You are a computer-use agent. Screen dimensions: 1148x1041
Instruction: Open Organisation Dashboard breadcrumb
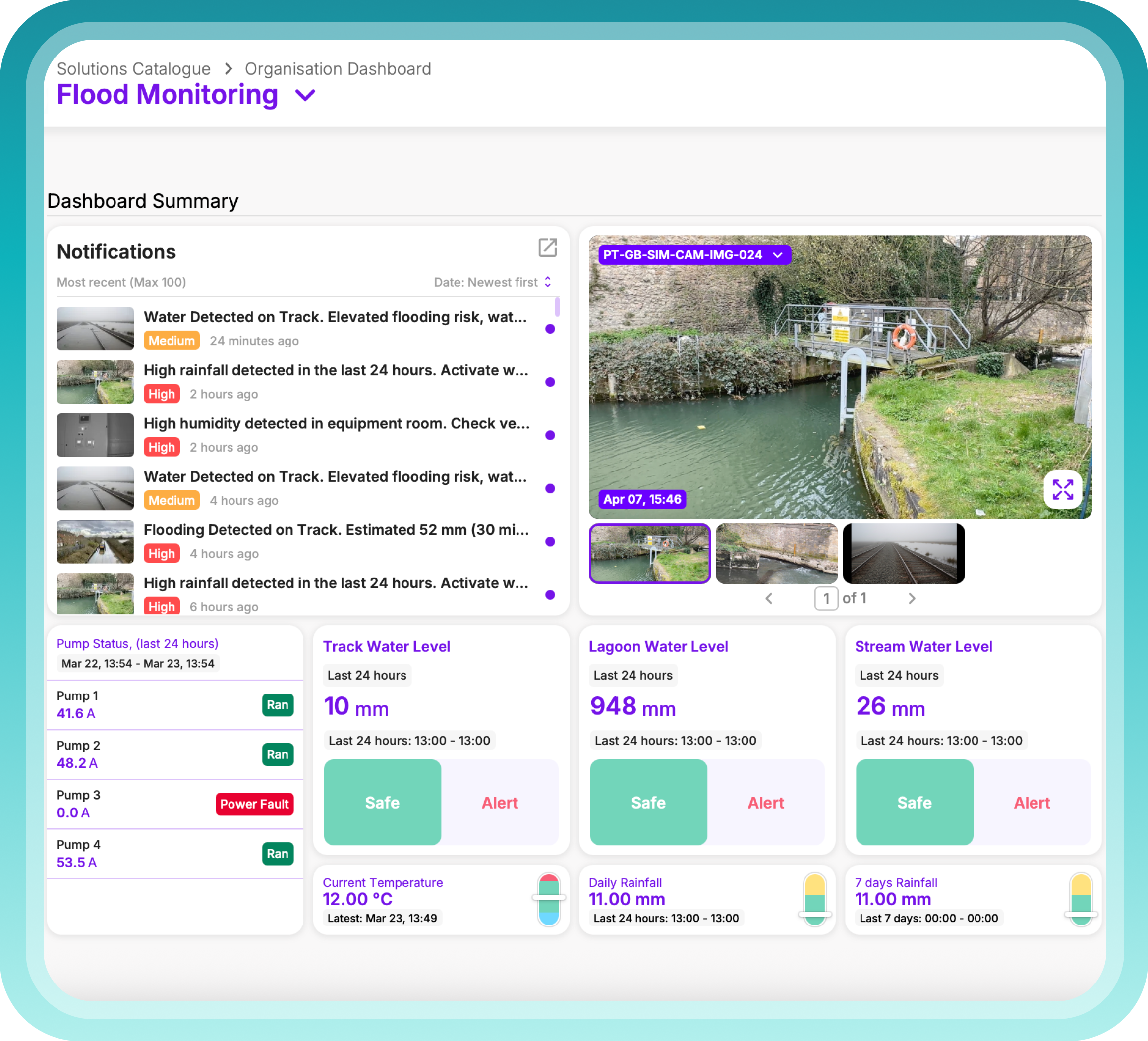[338, 69]
